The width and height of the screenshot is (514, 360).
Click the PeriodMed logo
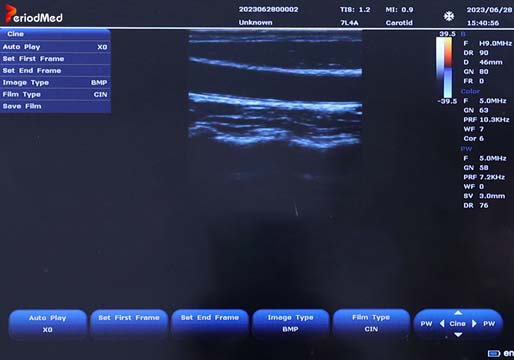pos(34,15)
